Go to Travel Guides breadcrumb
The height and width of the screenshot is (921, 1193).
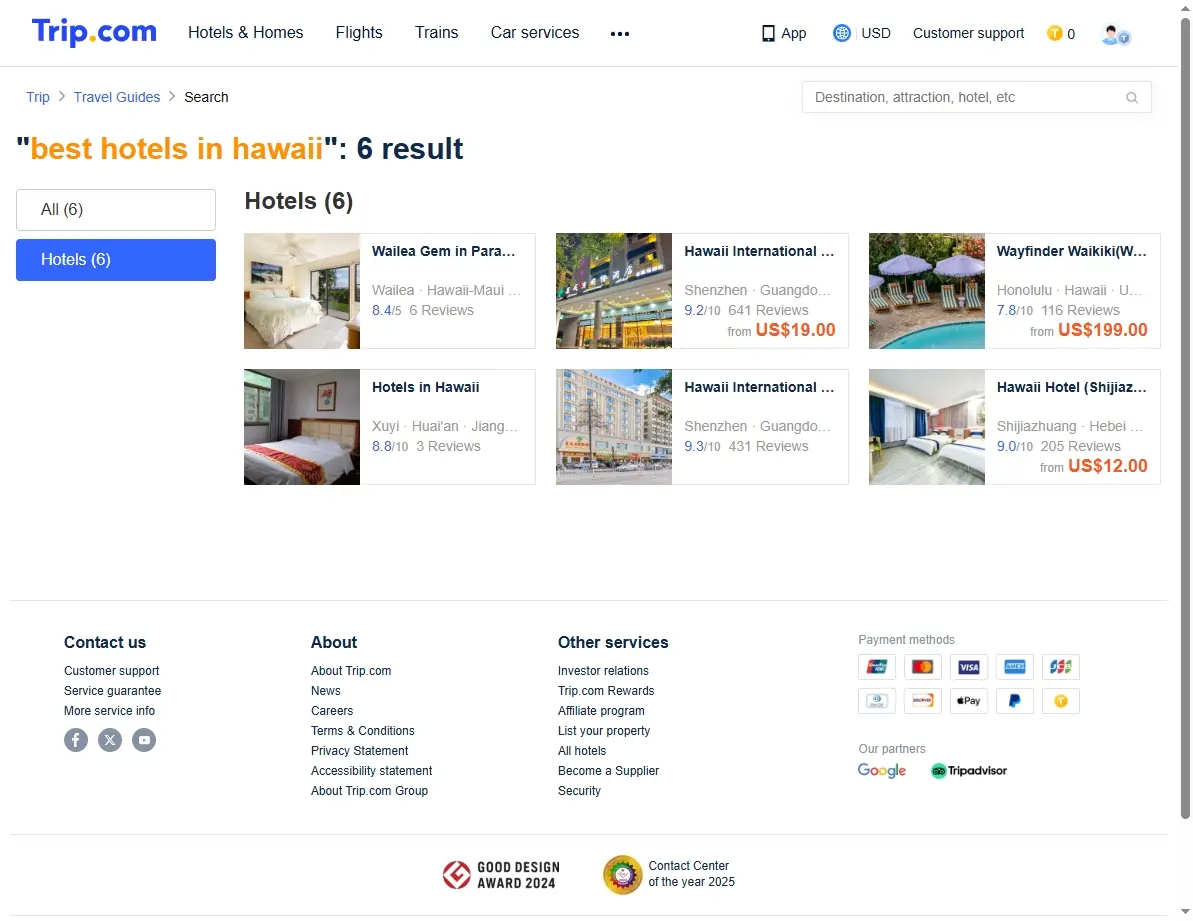pos(117,97)
